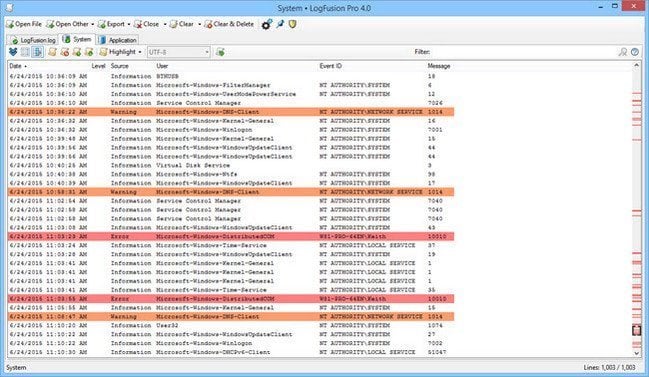
Task: Click the Lines 1,003 / 1,003 counter
Action: 609,367
